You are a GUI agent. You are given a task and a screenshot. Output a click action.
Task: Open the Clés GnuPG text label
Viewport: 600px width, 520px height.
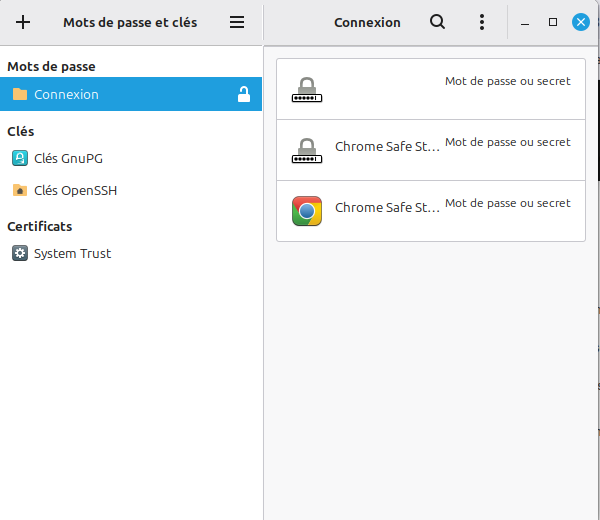click(x=68, y=158)
